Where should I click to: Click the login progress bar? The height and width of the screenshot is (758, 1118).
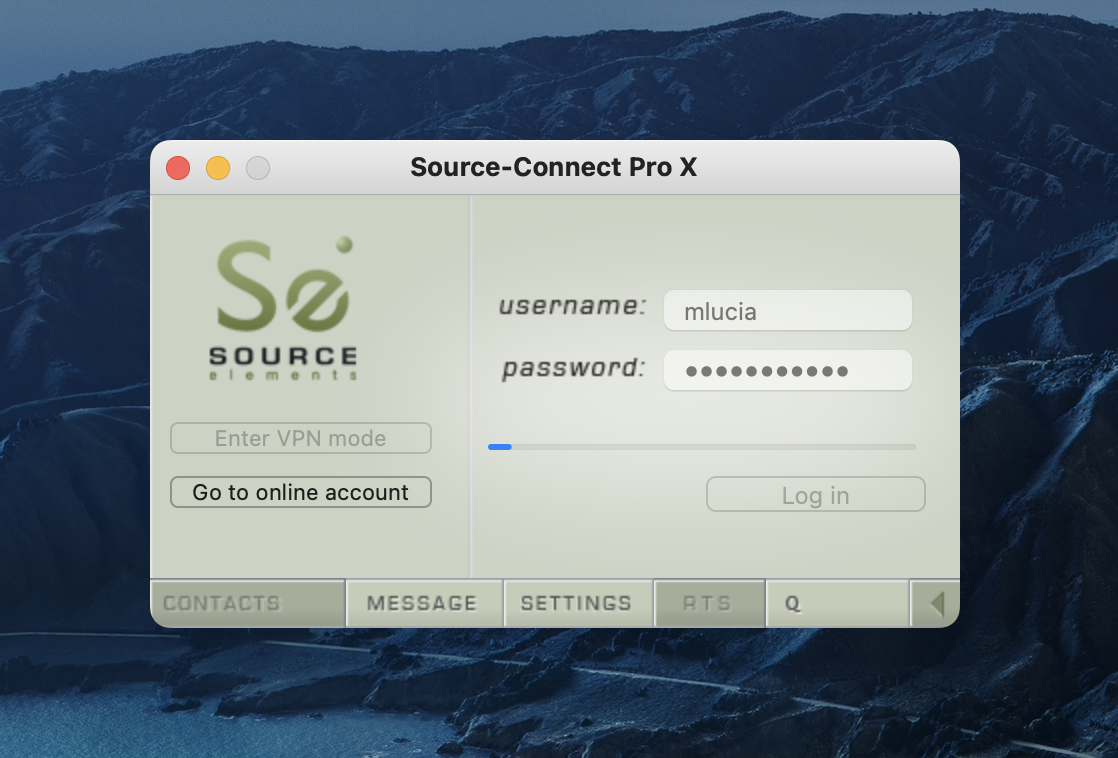701,447
